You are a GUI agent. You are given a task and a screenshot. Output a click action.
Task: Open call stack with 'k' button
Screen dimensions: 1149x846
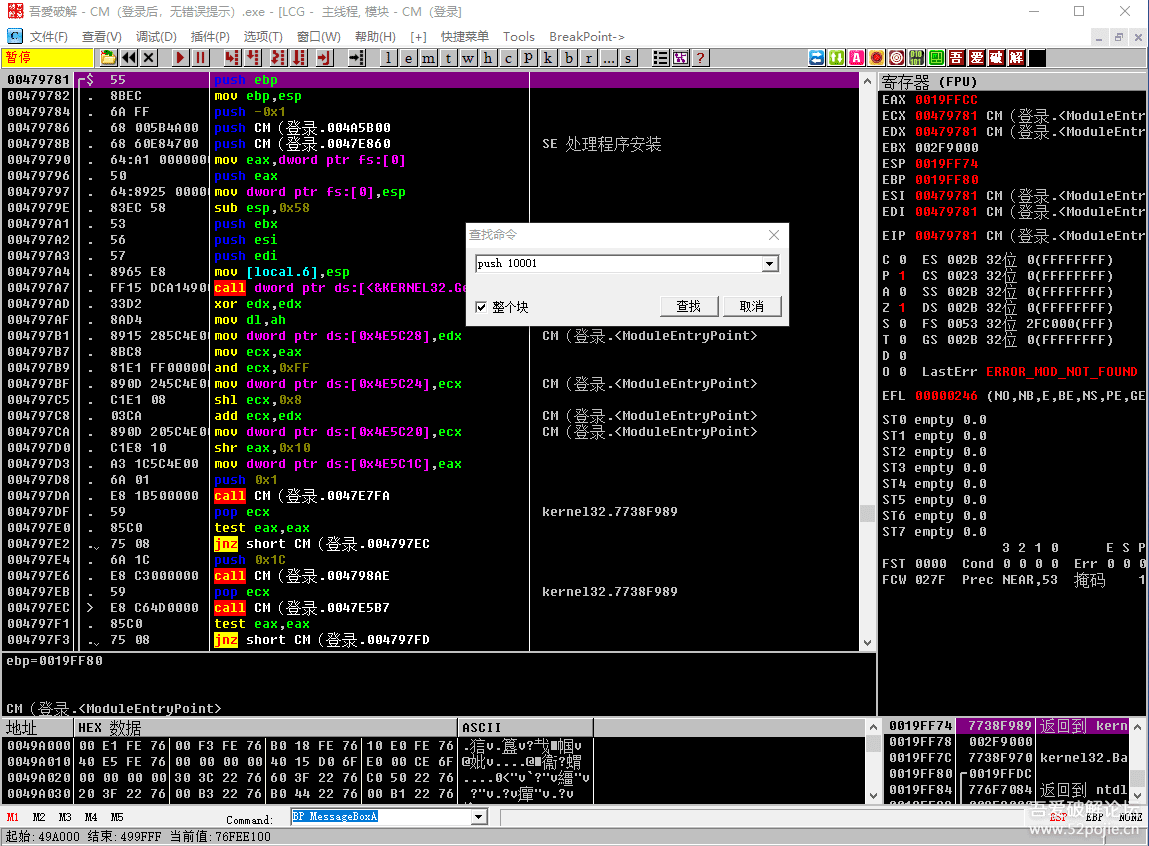click(x=548, y=58)
